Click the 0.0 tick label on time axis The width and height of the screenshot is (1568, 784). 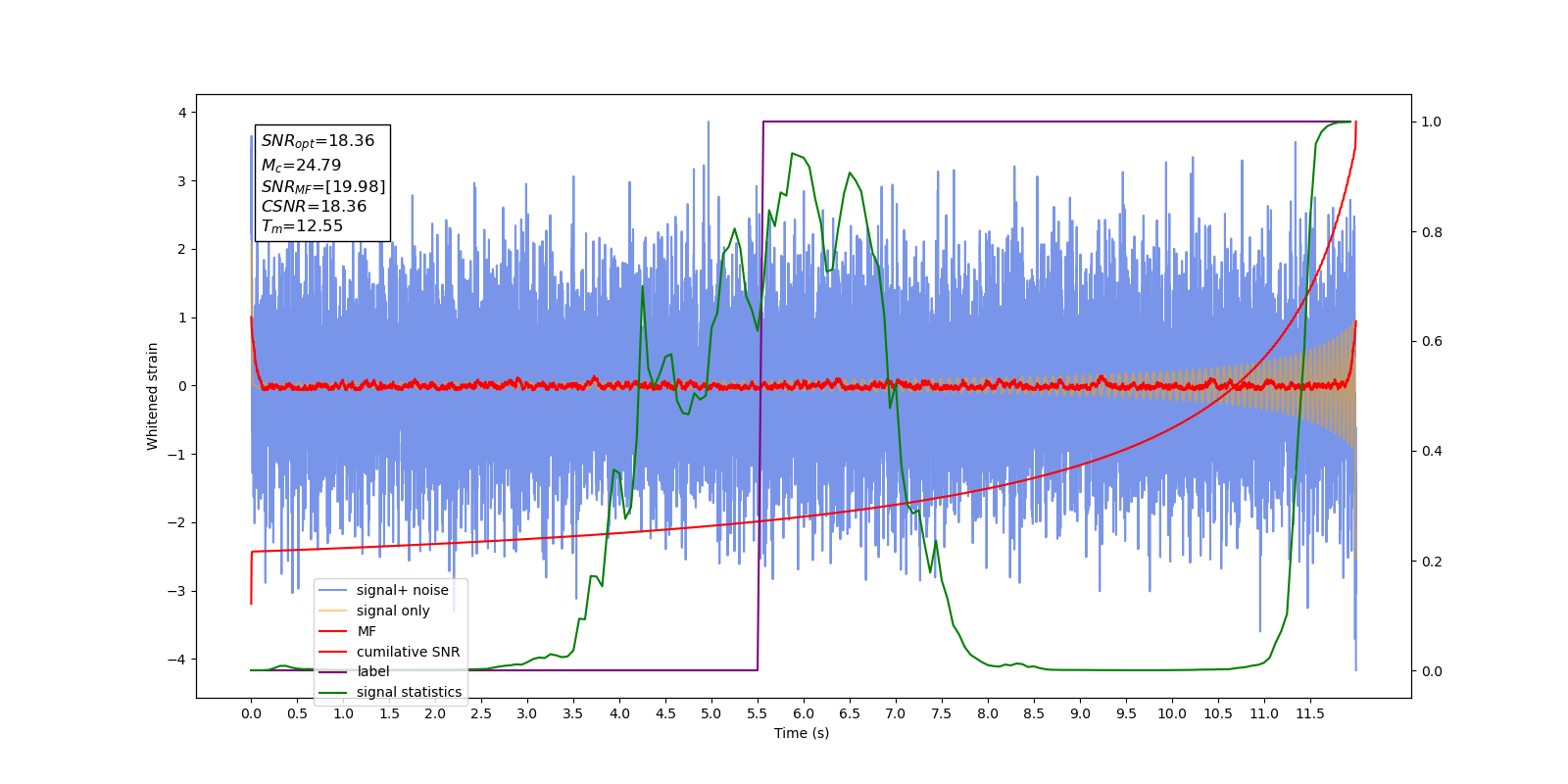pos(251,713)
